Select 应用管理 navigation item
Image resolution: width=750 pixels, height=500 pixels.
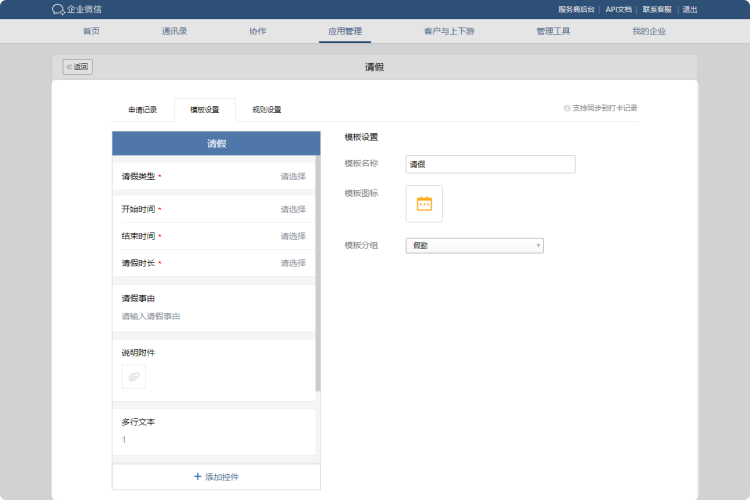(345, 31)
